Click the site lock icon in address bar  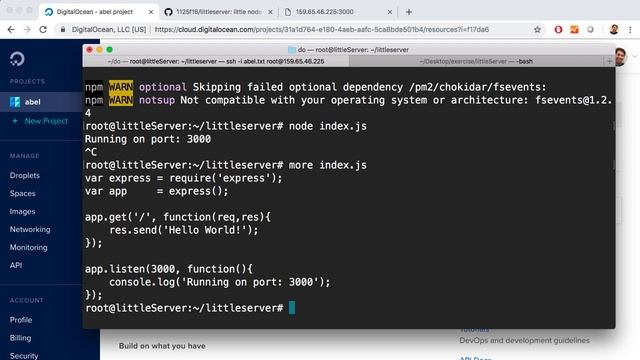click(x=63, y=29)
